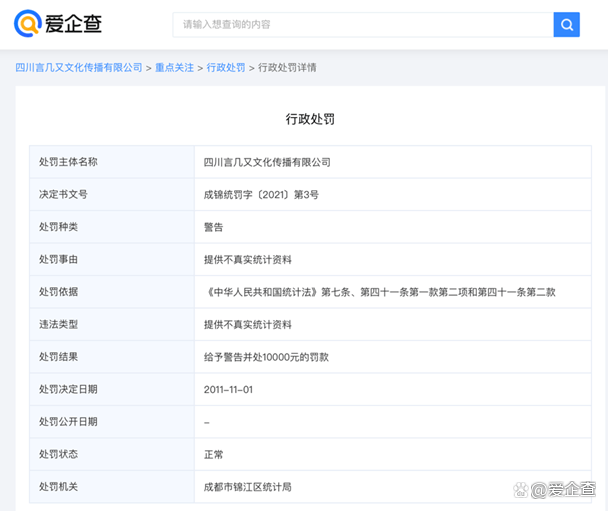Screen dimensions: 608x511
Task: Select the 处罚公开日期 label cell
Action: (112, 422)
